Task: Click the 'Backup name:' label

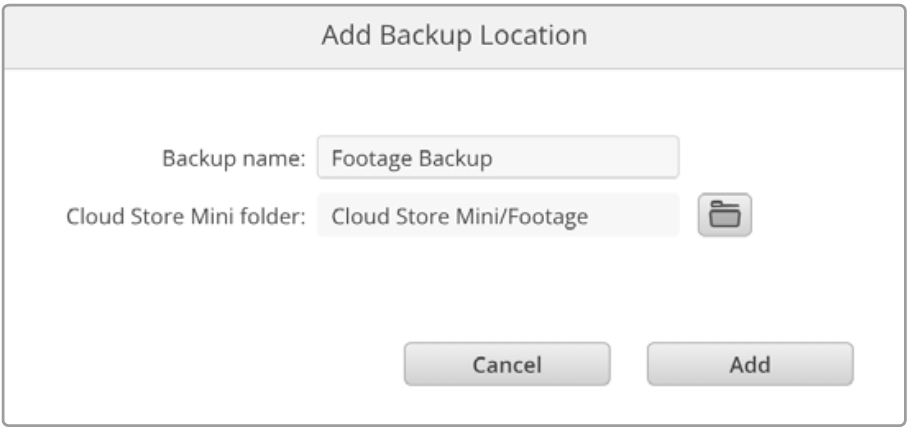Action: point(233,158)
